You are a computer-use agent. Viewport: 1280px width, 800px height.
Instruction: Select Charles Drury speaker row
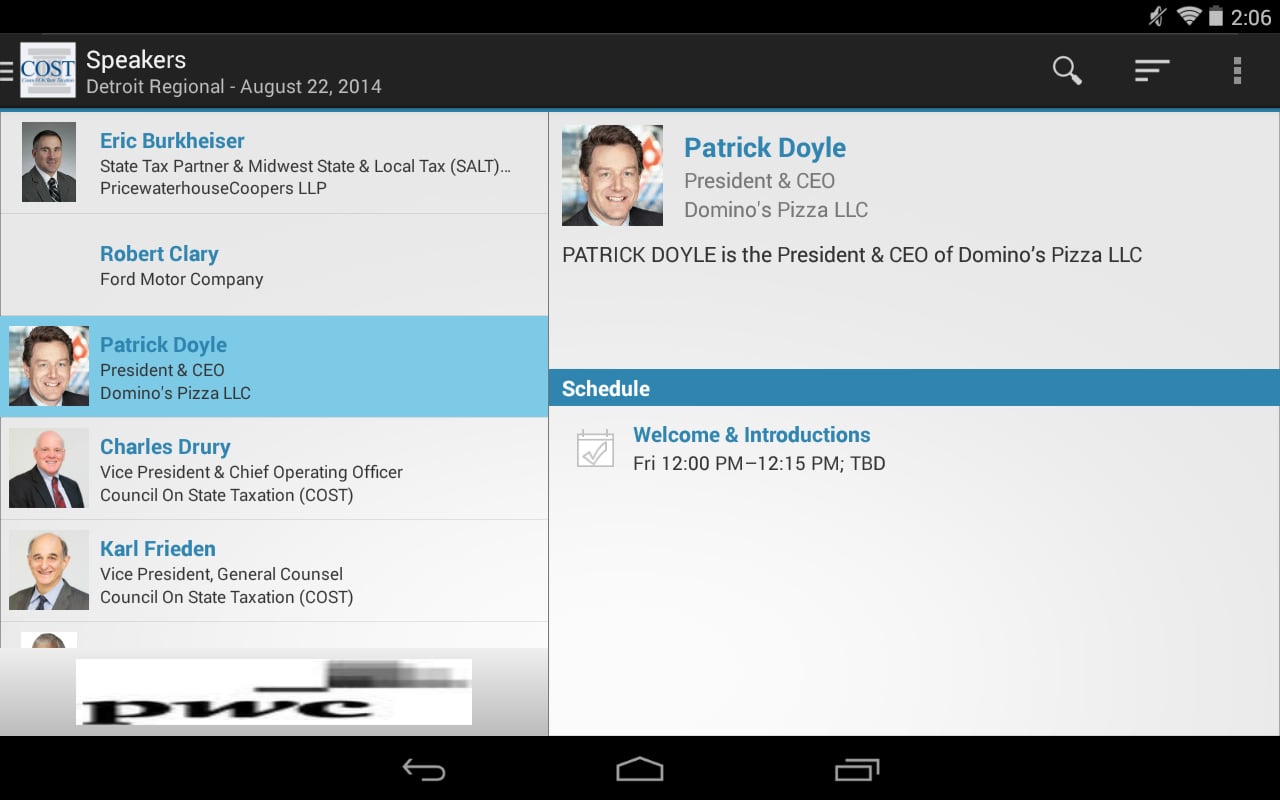click(x=274, y=469)
